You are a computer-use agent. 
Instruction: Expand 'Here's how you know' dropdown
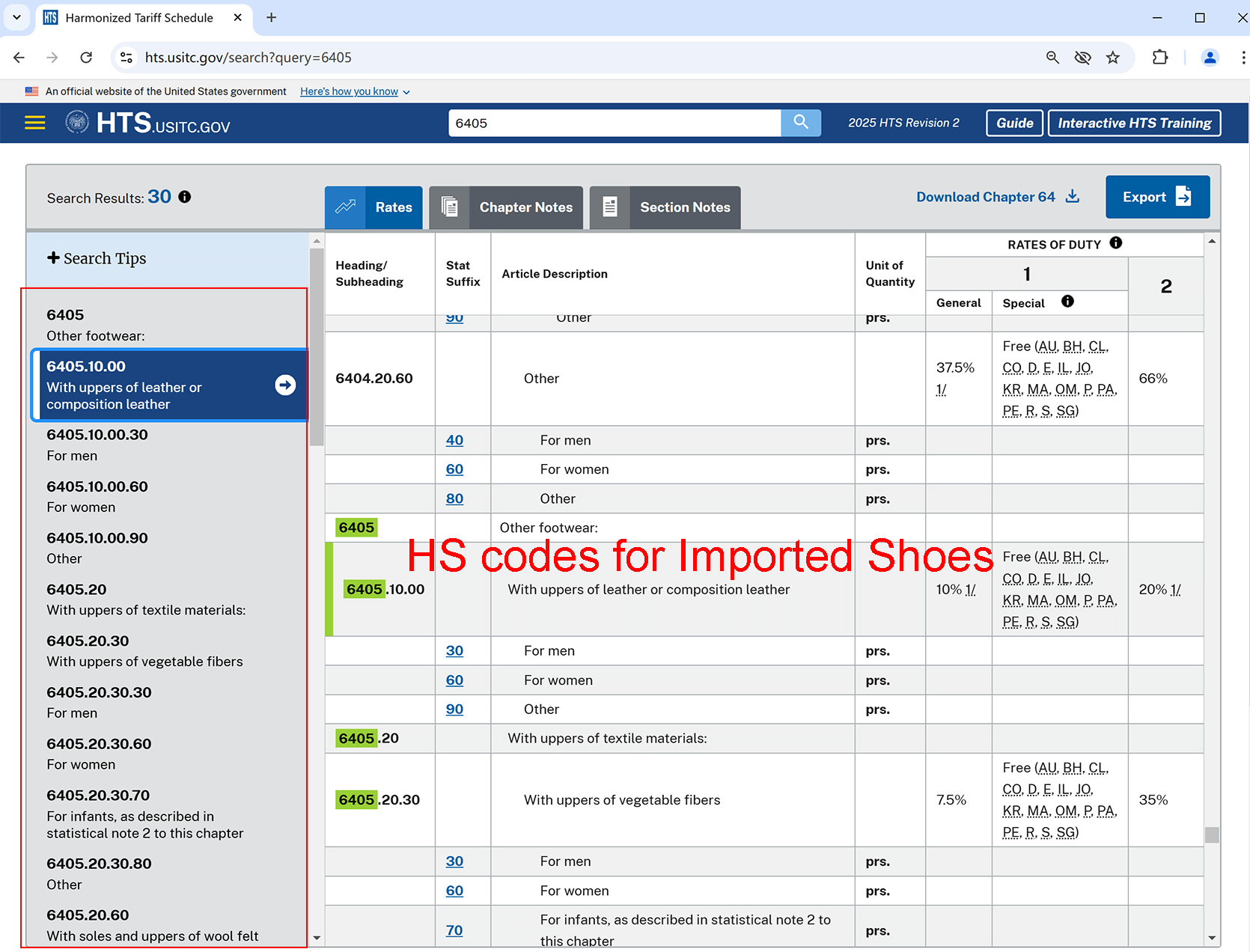[355, 91]
